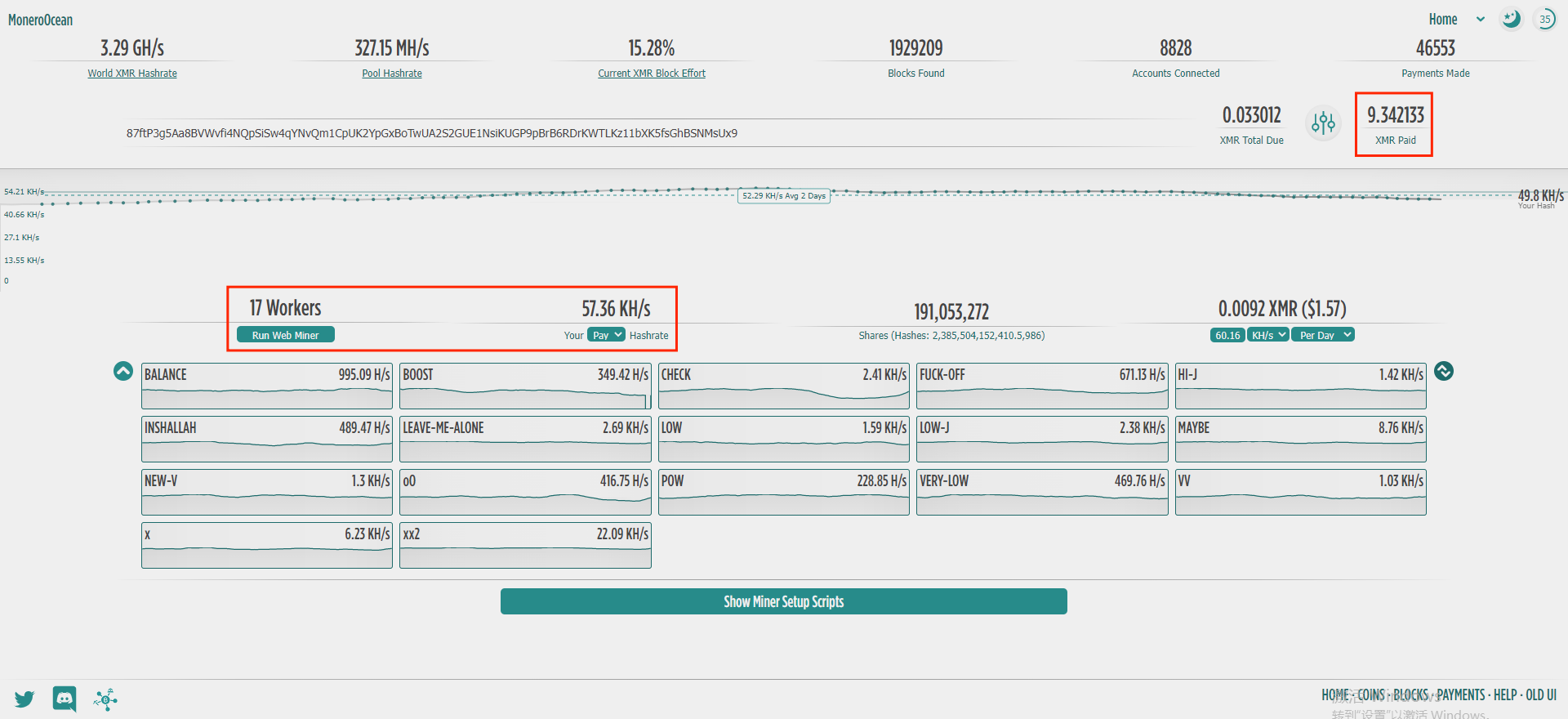Open the oO worker card
The width and height of the screenshot is (1568, 719).
pyautogui.click(x=525, y=493)
